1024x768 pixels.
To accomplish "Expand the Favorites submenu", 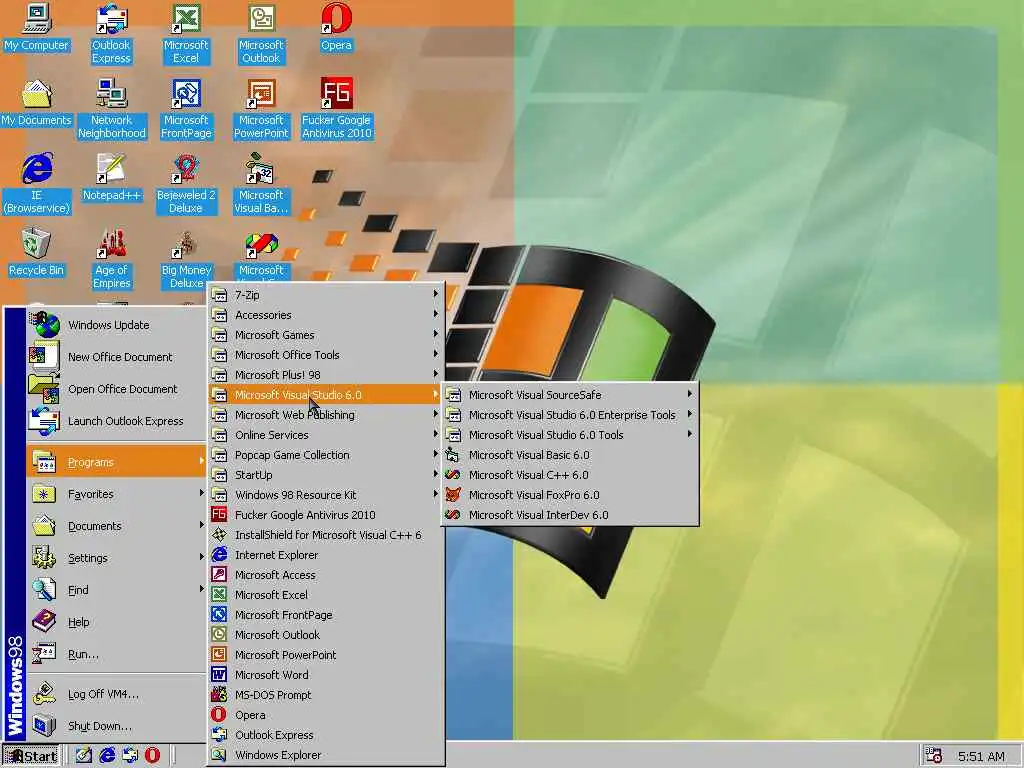I will pos(116,494).
